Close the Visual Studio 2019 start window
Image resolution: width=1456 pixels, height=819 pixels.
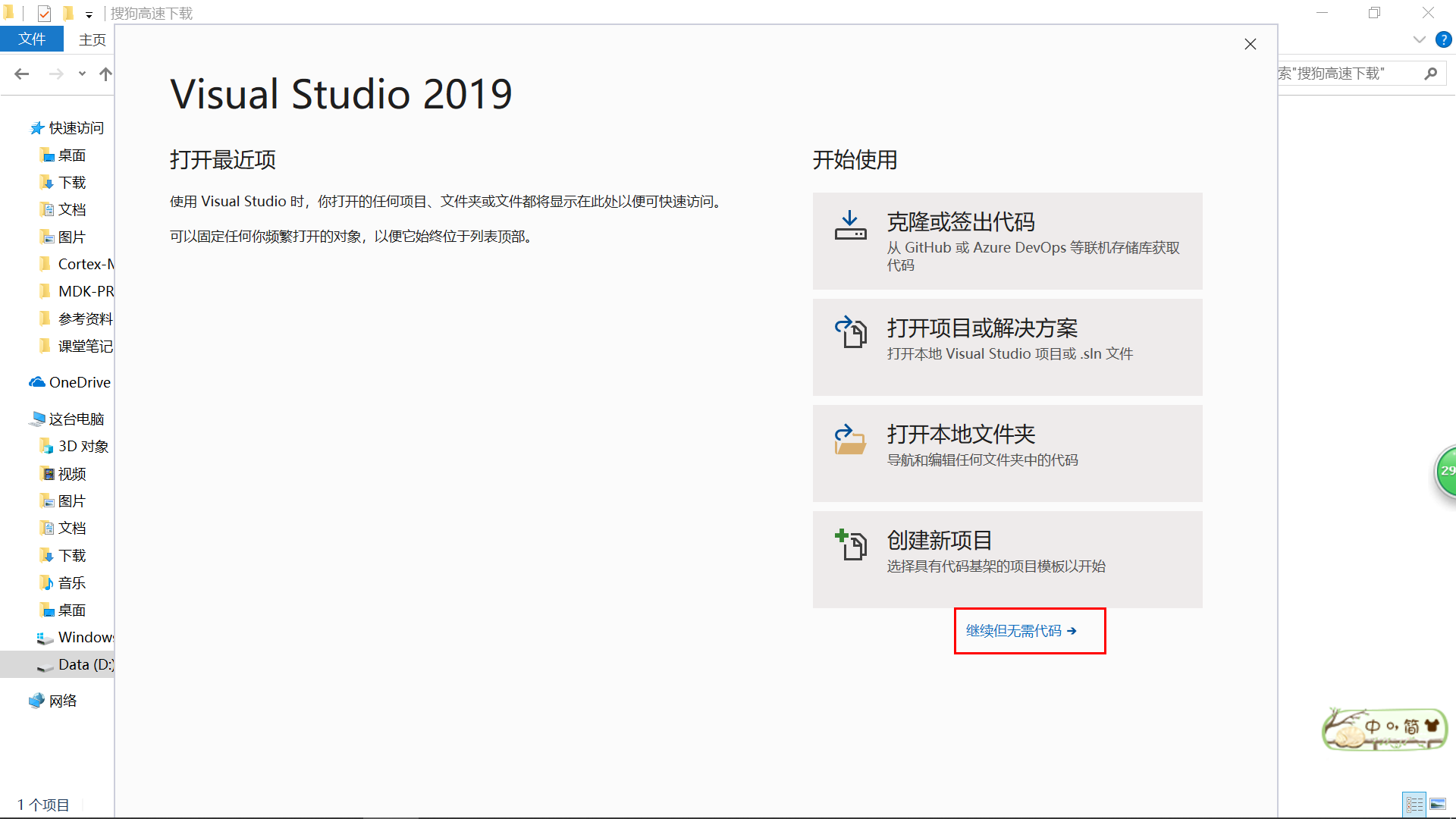click(x=1250, y=44)
